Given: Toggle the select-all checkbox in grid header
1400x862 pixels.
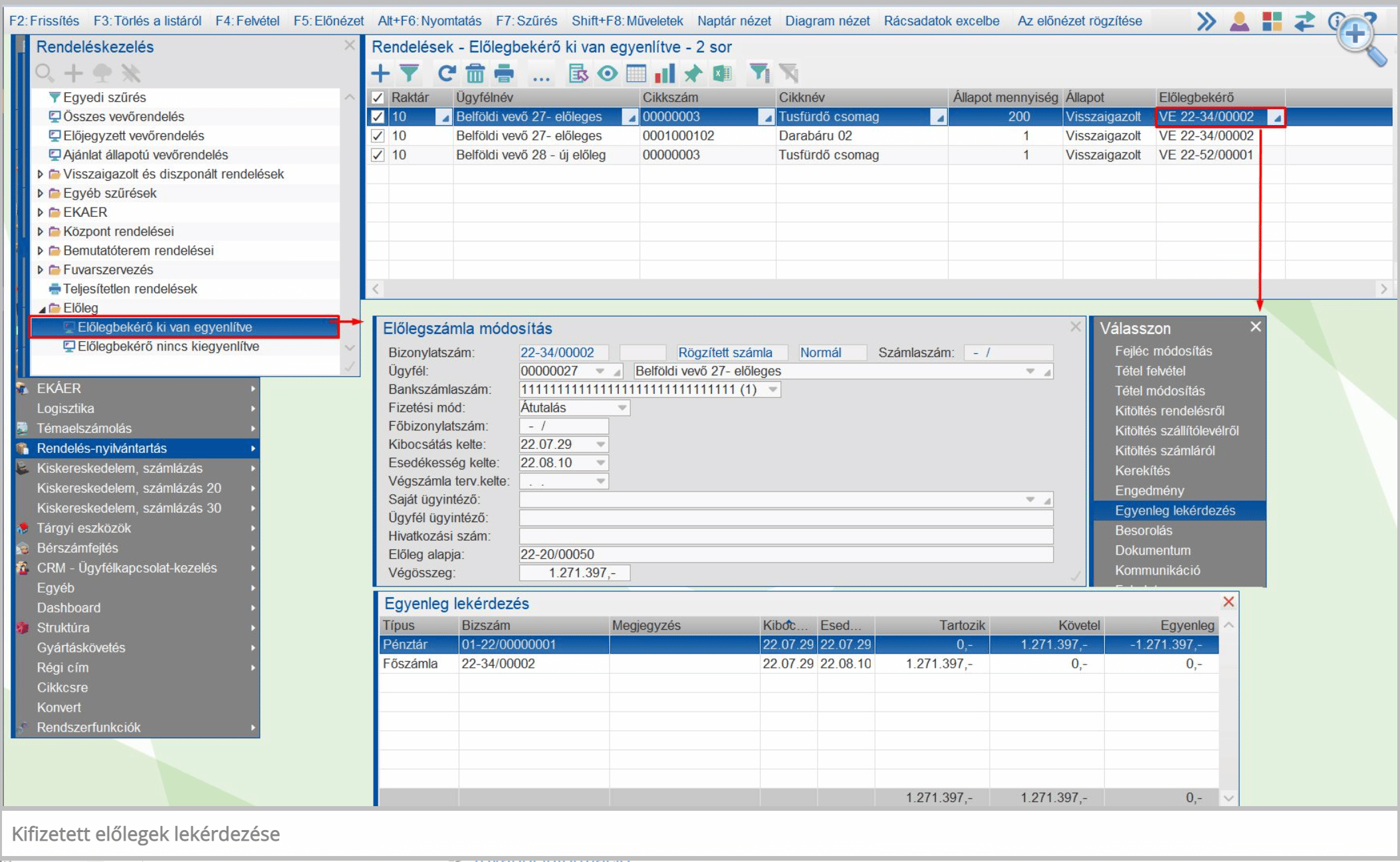Looking at the screenshot, I should (378, 98).
